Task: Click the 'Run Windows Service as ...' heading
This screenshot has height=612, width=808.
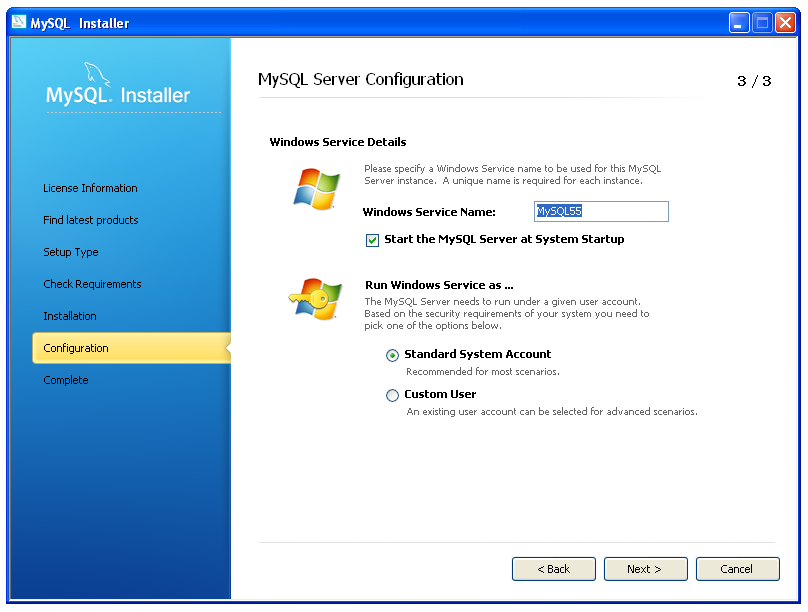Action: 439,285
